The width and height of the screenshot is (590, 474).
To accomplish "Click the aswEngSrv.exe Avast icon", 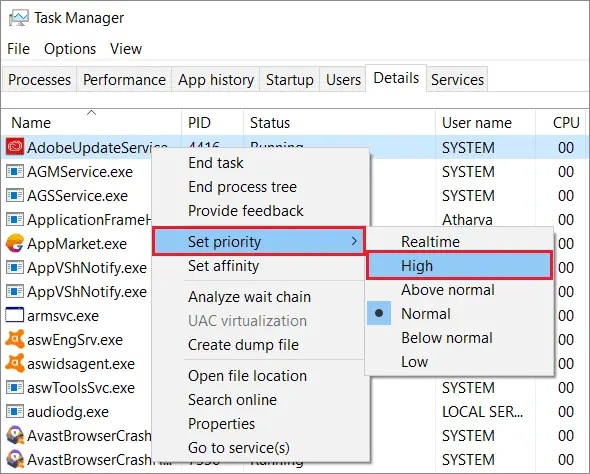I will 15,339.
